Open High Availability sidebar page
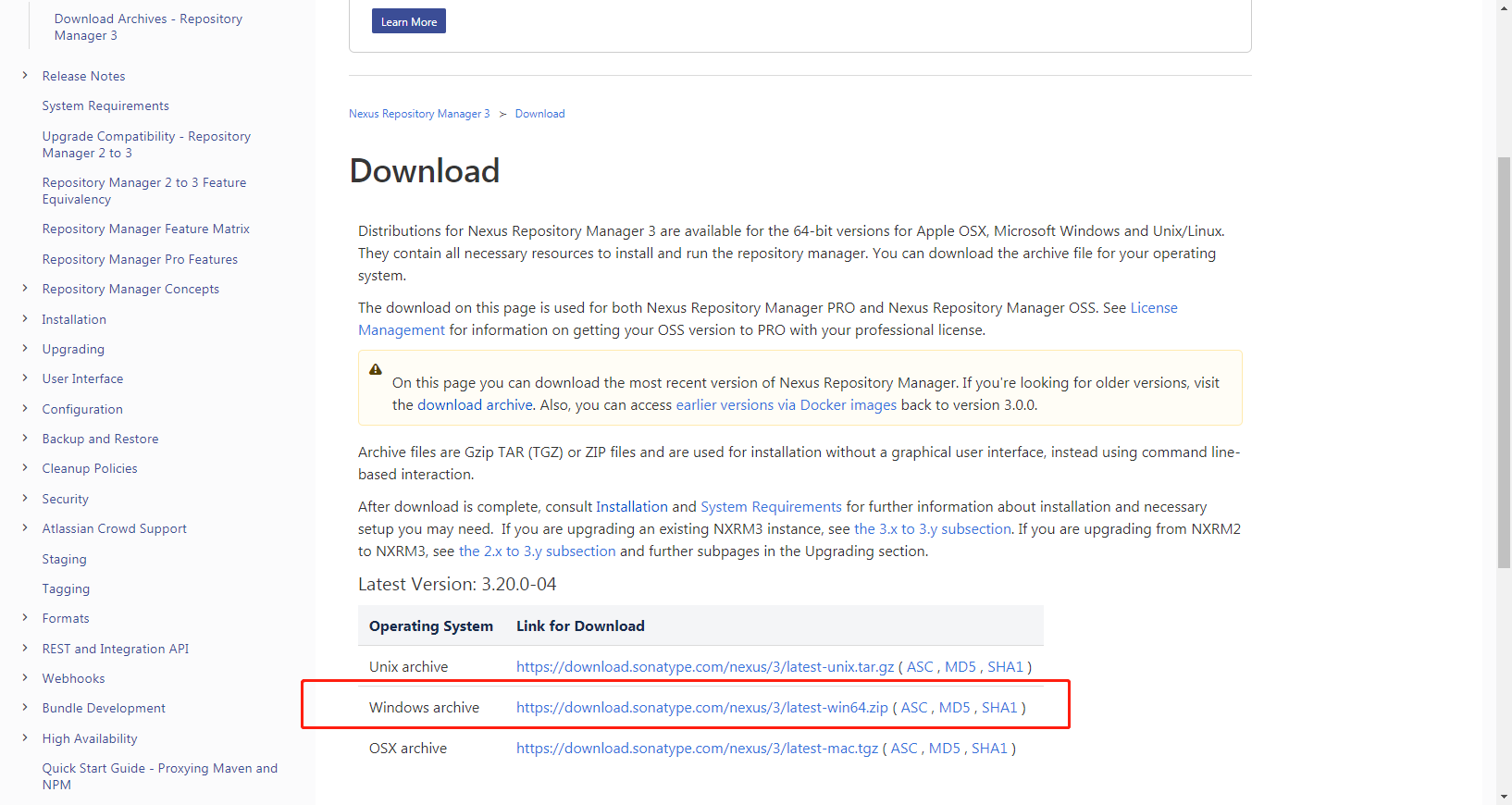Image resolution: width=1512 pixels, height=805 pixels. coord(90,738)
